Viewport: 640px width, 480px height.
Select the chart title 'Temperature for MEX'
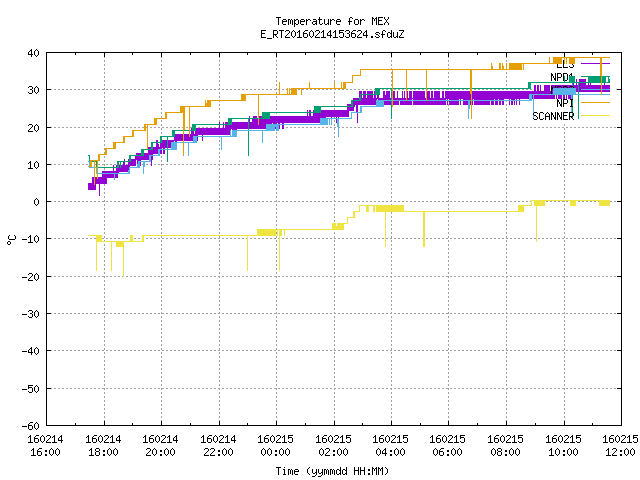point(332,21)
